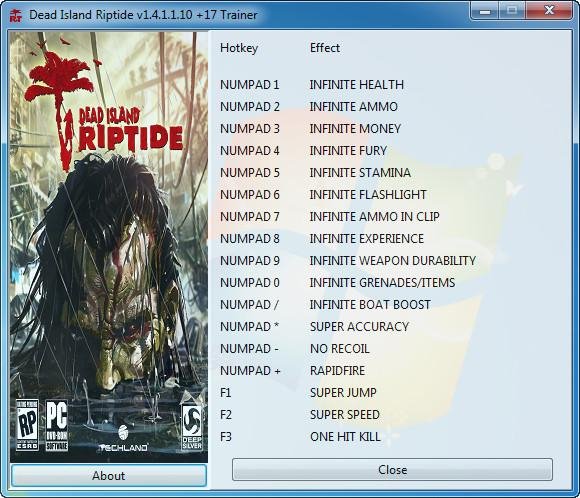The height and width of the screenshot is (498, 580).
Task: Click the window title text
Action: pos(143,15)
